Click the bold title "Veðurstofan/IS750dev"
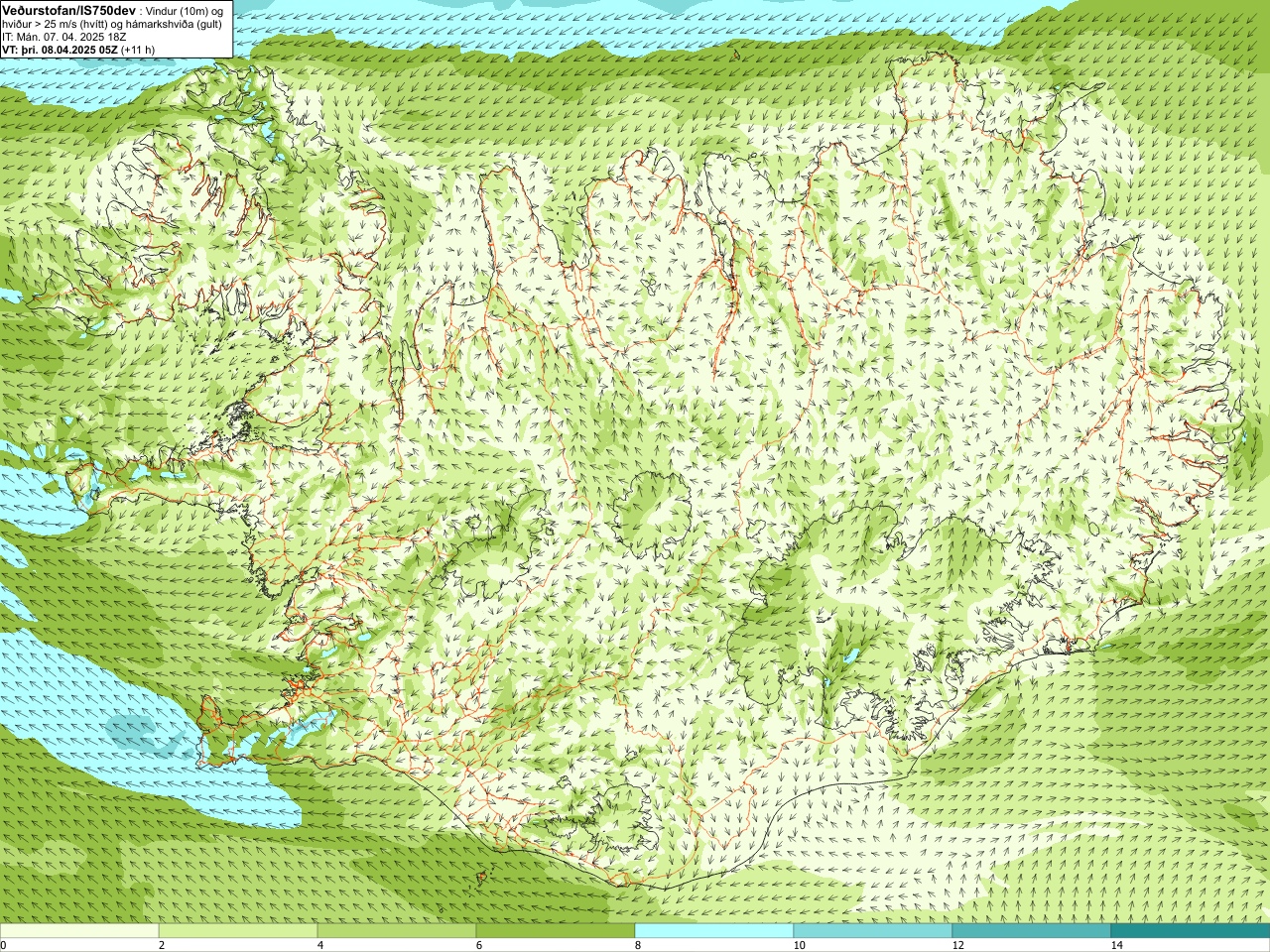The image size is (1270, 952). click(x=68, y=9)
